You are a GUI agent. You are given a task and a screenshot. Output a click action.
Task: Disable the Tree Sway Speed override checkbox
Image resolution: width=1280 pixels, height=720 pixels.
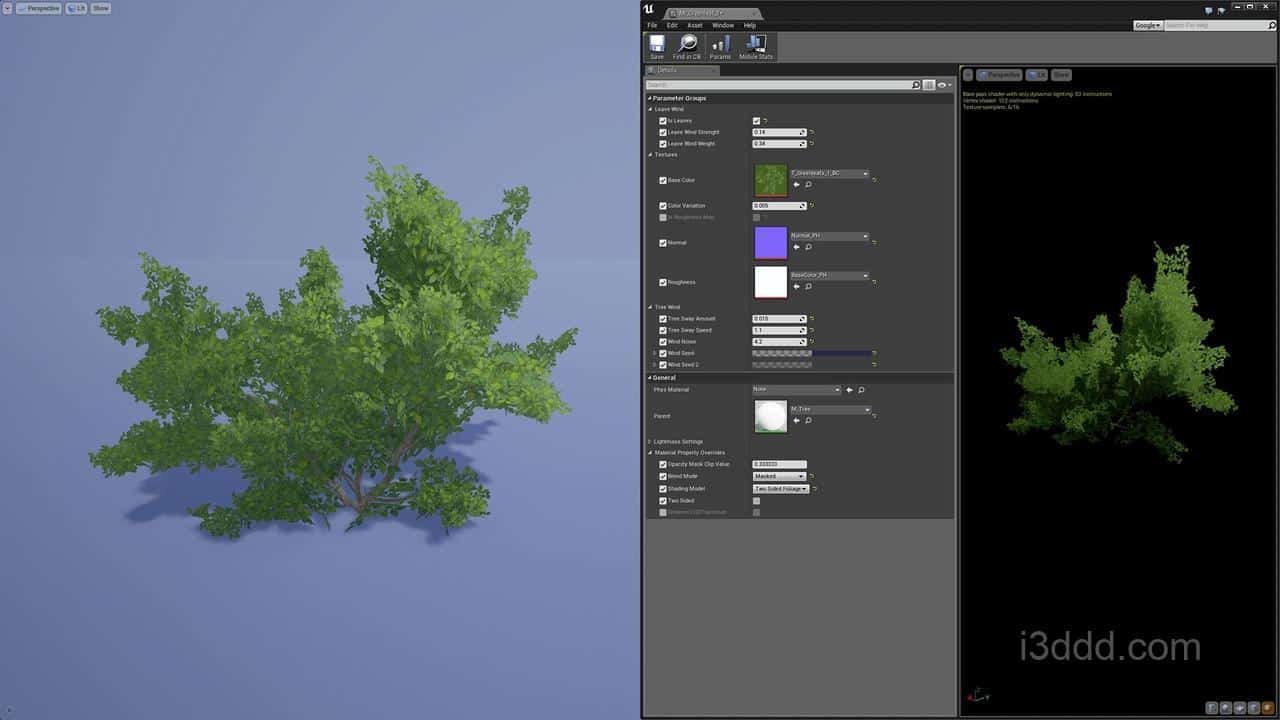point(663,330)
